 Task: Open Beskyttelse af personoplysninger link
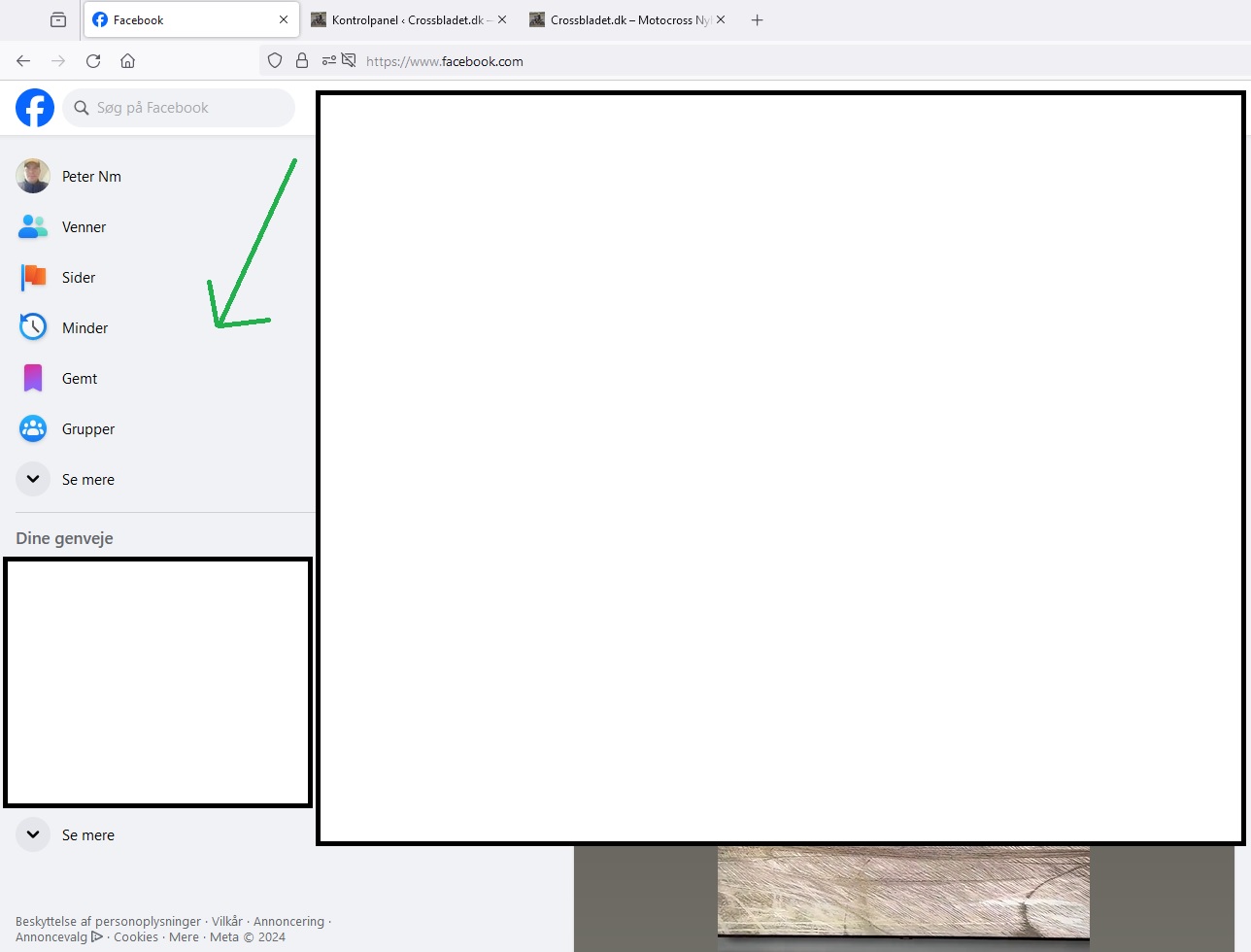click(108, 922)
